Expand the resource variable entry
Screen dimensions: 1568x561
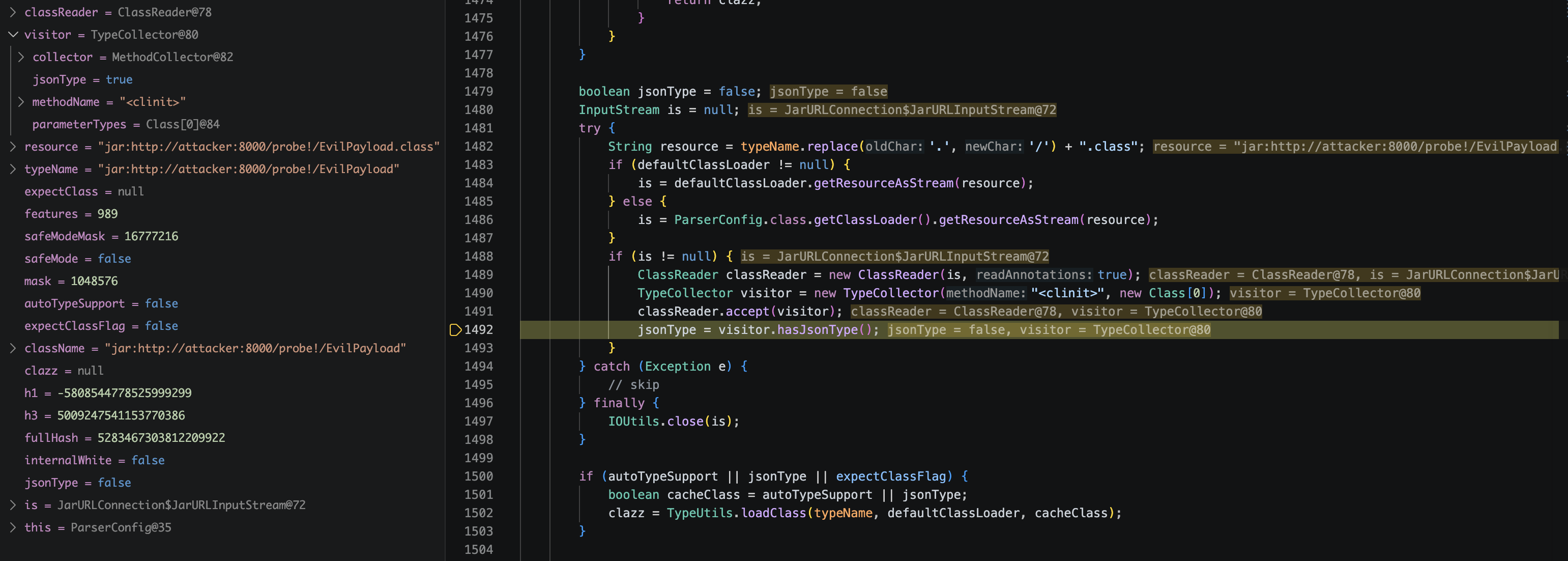[x=13, y=147]
